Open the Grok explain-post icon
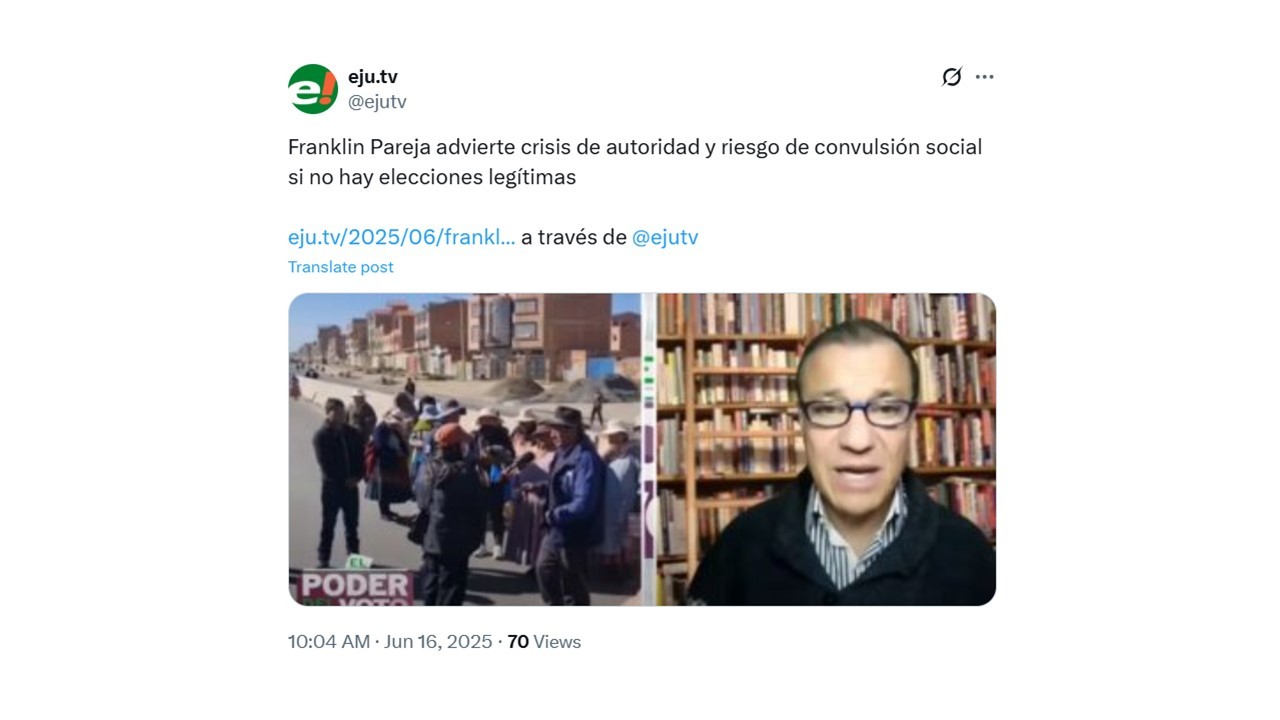This screenshot has height=720, width=1280. coord(951,77)
